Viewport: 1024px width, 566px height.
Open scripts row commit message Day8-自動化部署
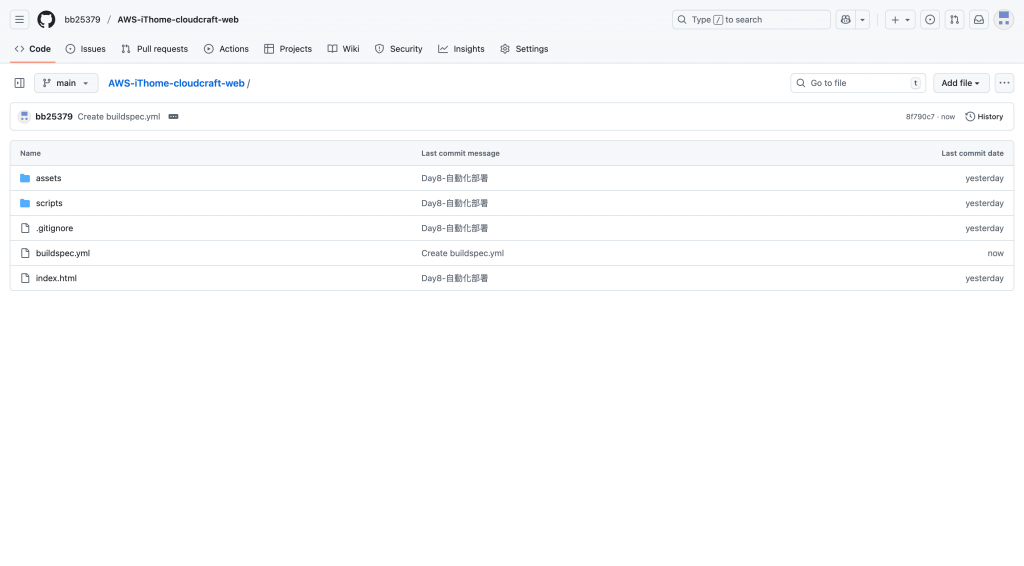point(455,203)
